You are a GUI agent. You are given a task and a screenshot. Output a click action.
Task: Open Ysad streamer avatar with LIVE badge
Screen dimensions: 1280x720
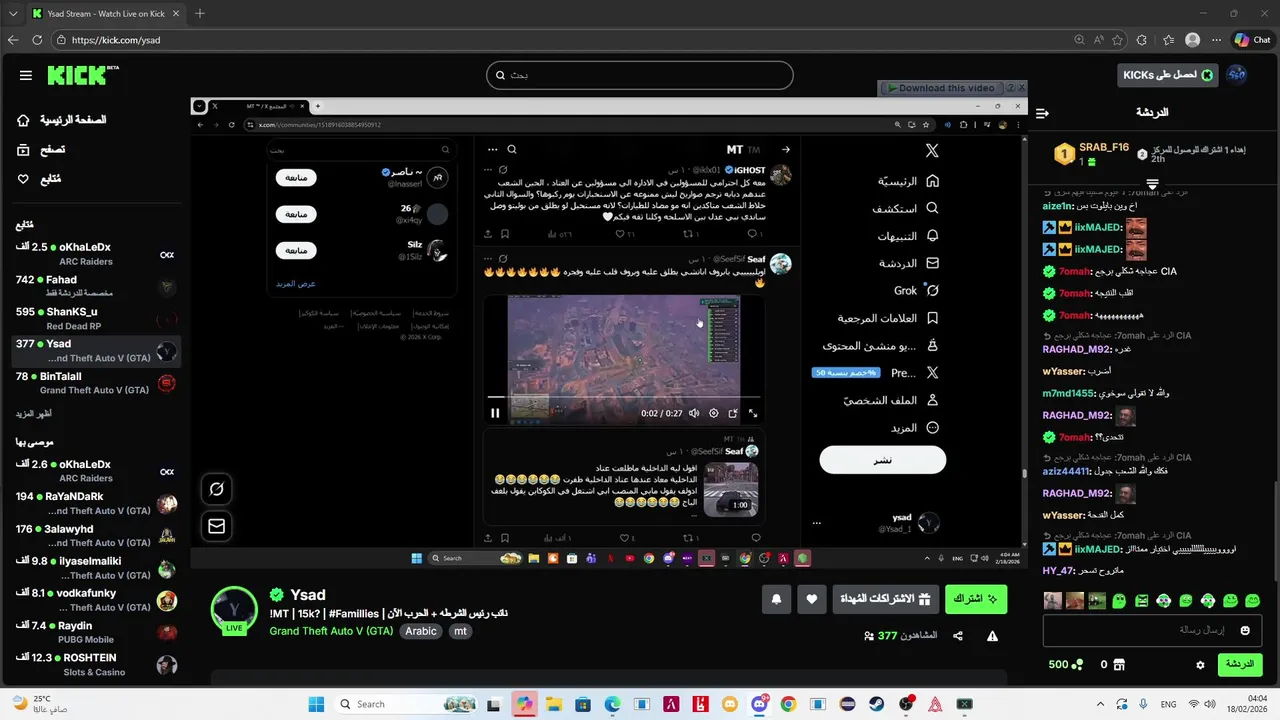pyautogui.click(x=235, y=611)
